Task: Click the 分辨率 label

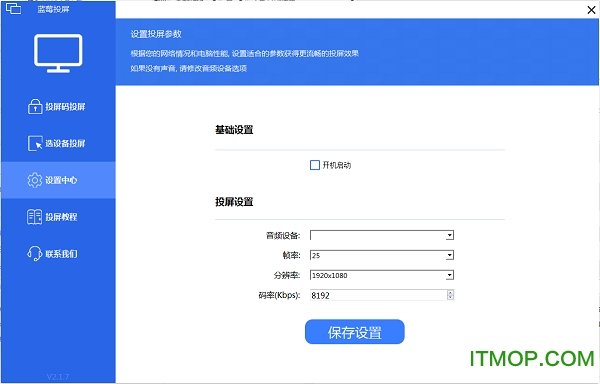Action: click(287, 275)
